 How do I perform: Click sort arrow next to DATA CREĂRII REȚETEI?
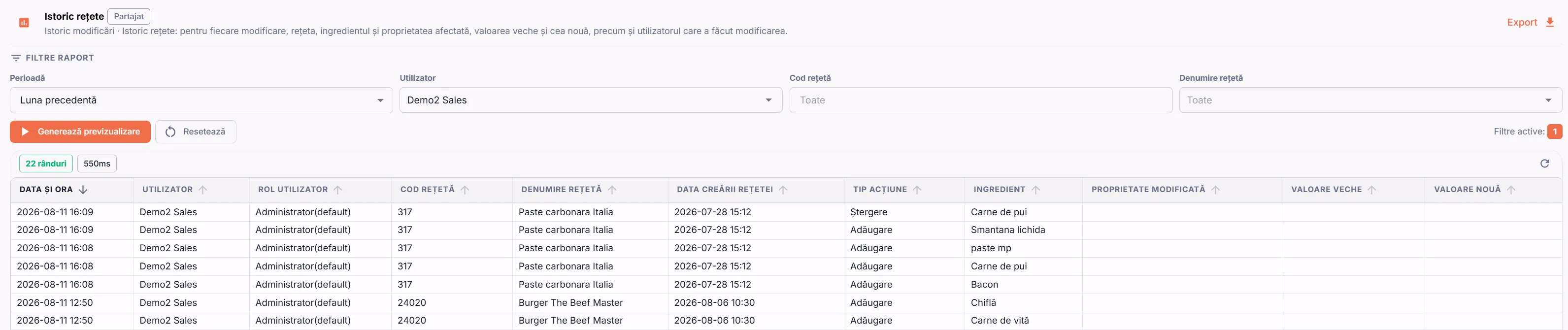point(783,190)
